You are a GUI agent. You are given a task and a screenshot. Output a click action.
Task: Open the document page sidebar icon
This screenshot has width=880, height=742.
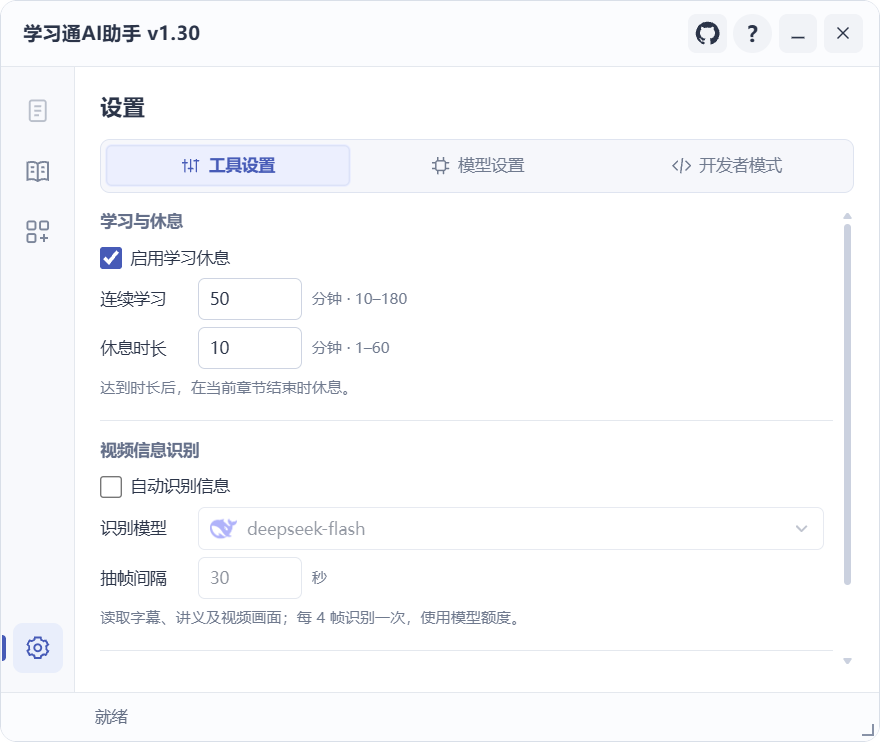[x=38, y=111]
